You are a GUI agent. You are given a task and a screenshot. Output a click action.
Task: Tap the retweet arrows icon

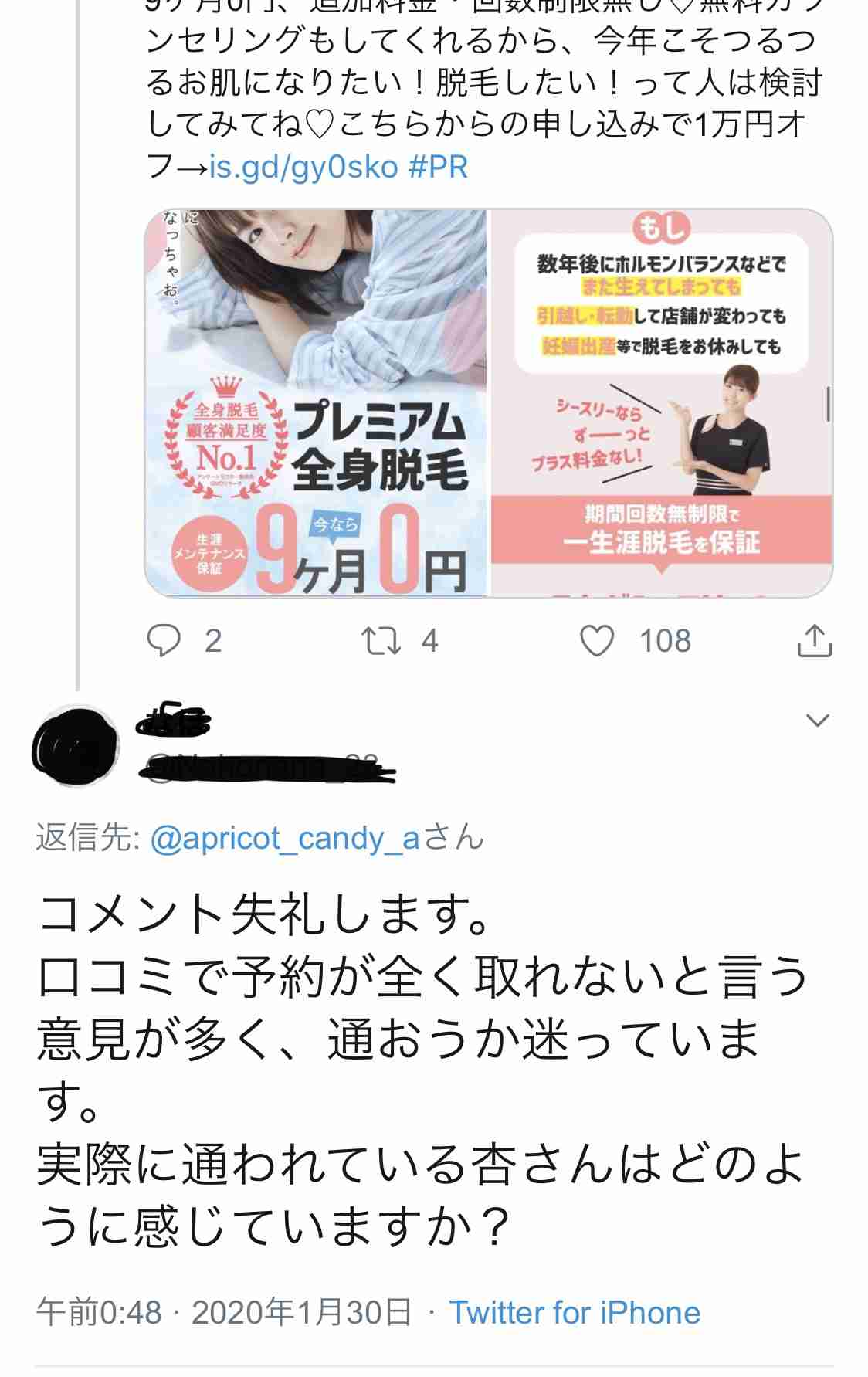tap(381, 641)
